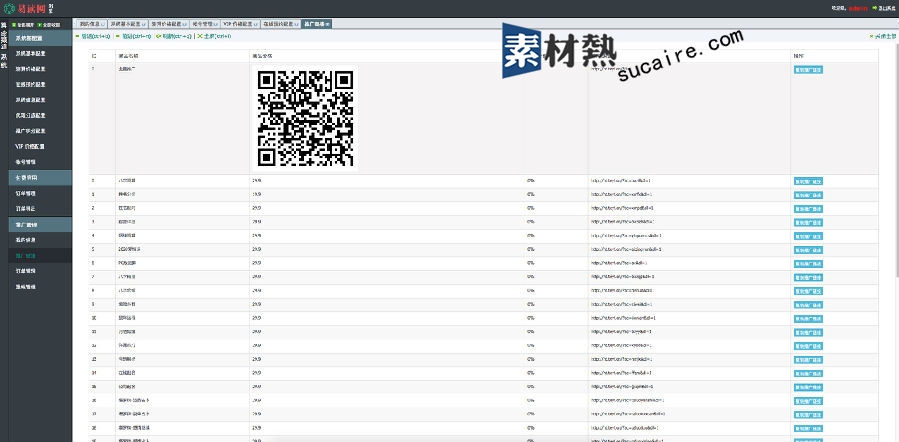This screenshot has width=899, height=442.
Task: Switch to the VIP 价格配置 tab
Action: tap(240, 24)
